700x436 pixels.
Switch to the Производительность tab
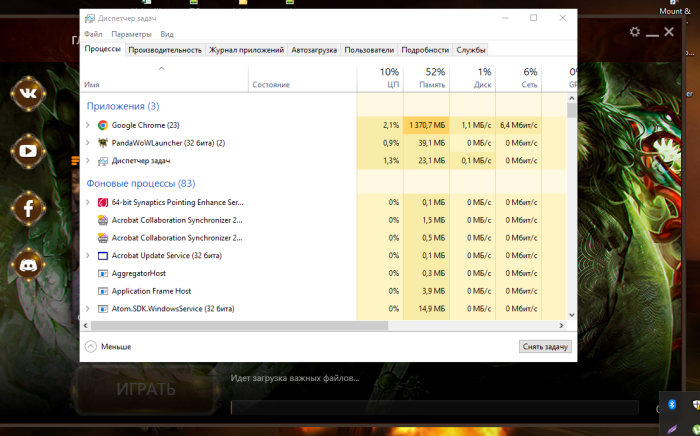pyautogui.click(x=165, y=50)
